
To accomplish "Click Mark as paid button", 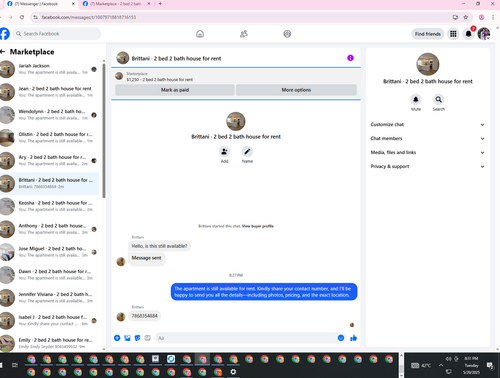I will 175,90.
